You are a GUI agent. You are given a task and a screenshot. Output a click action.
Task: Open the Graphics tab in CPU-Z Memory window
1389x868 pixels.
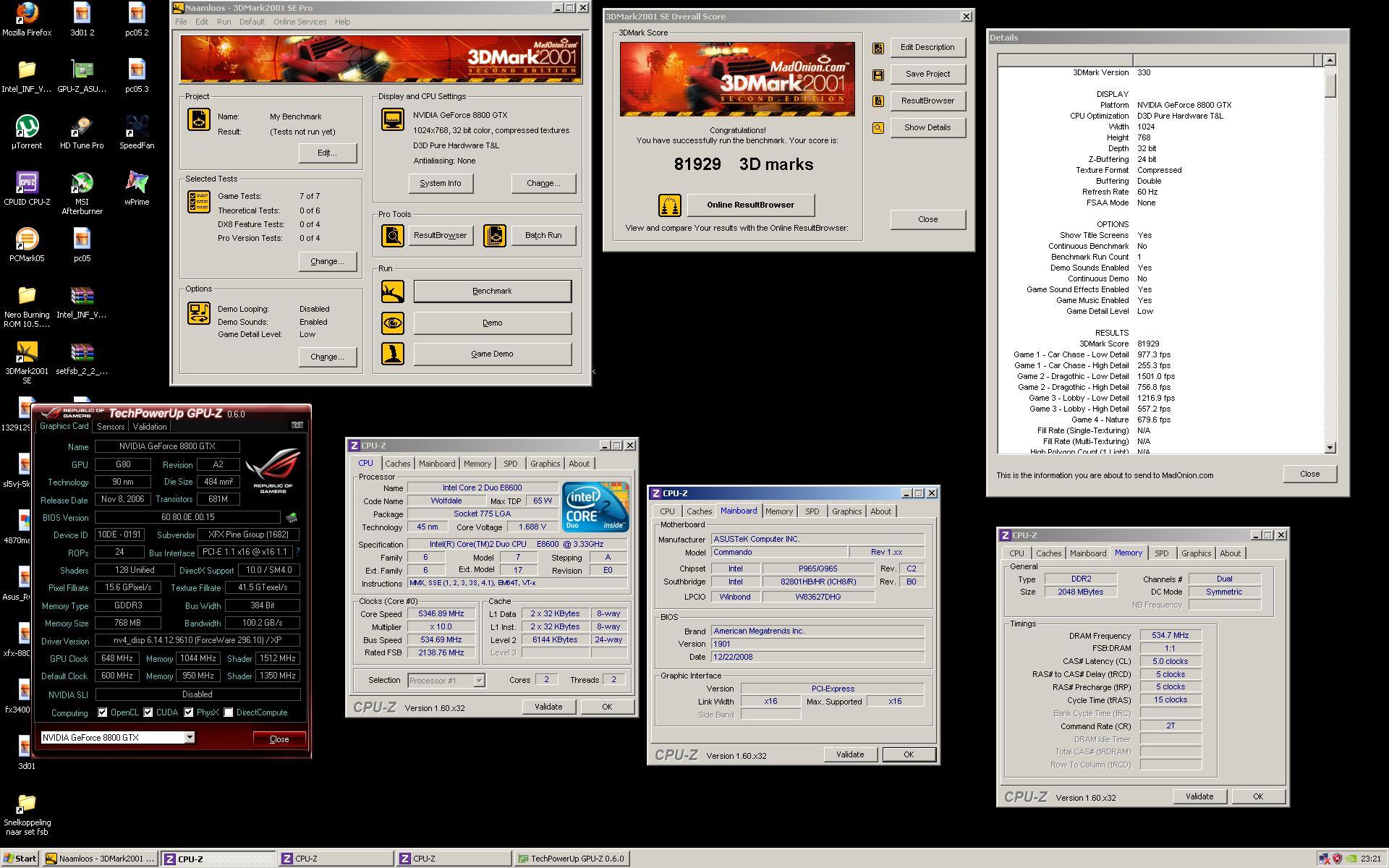1196,553
